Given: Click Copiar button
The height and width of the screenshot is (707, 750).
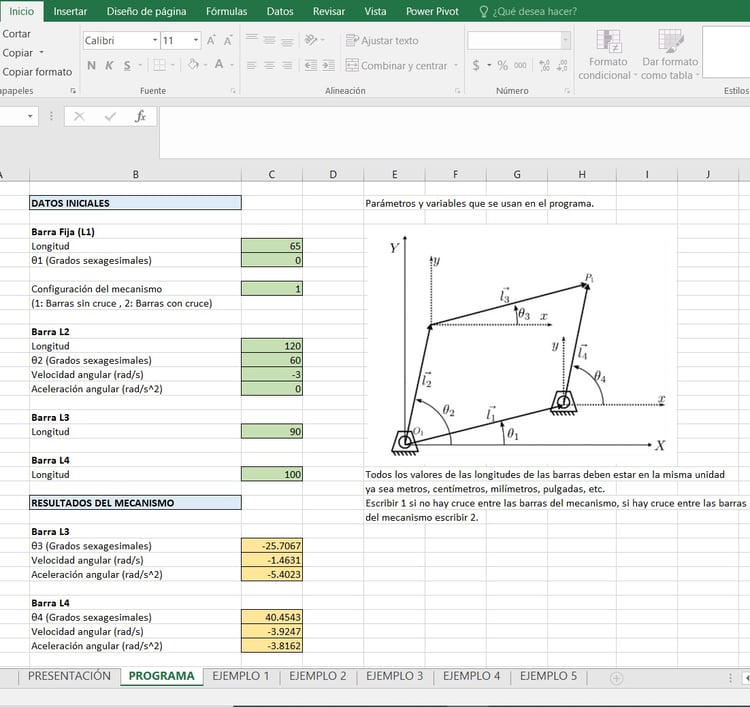Looking at the screenshot, I should click(x=18, y=53).
